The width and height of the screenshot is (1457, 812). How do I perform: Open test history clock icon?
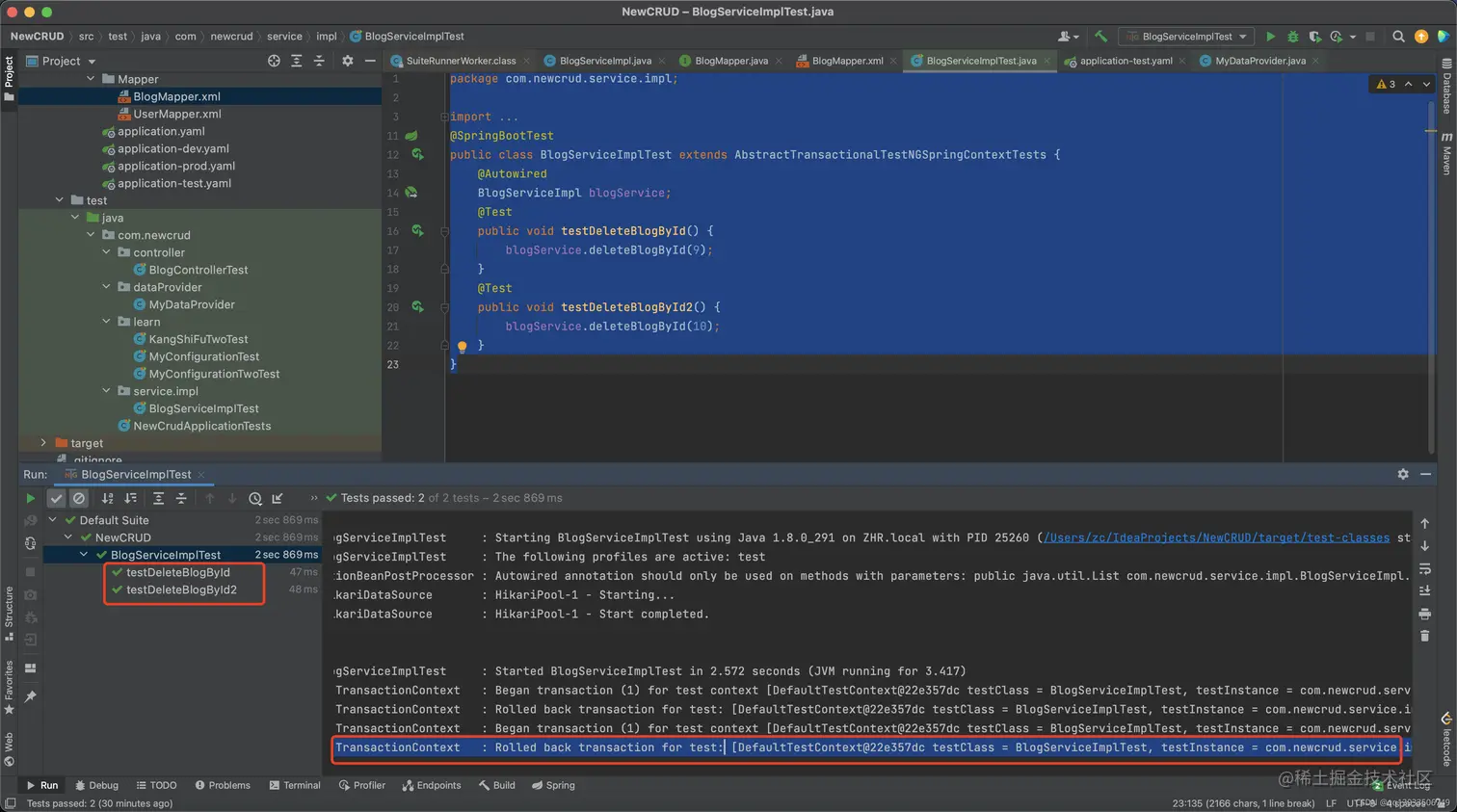[x=255, y=498]
